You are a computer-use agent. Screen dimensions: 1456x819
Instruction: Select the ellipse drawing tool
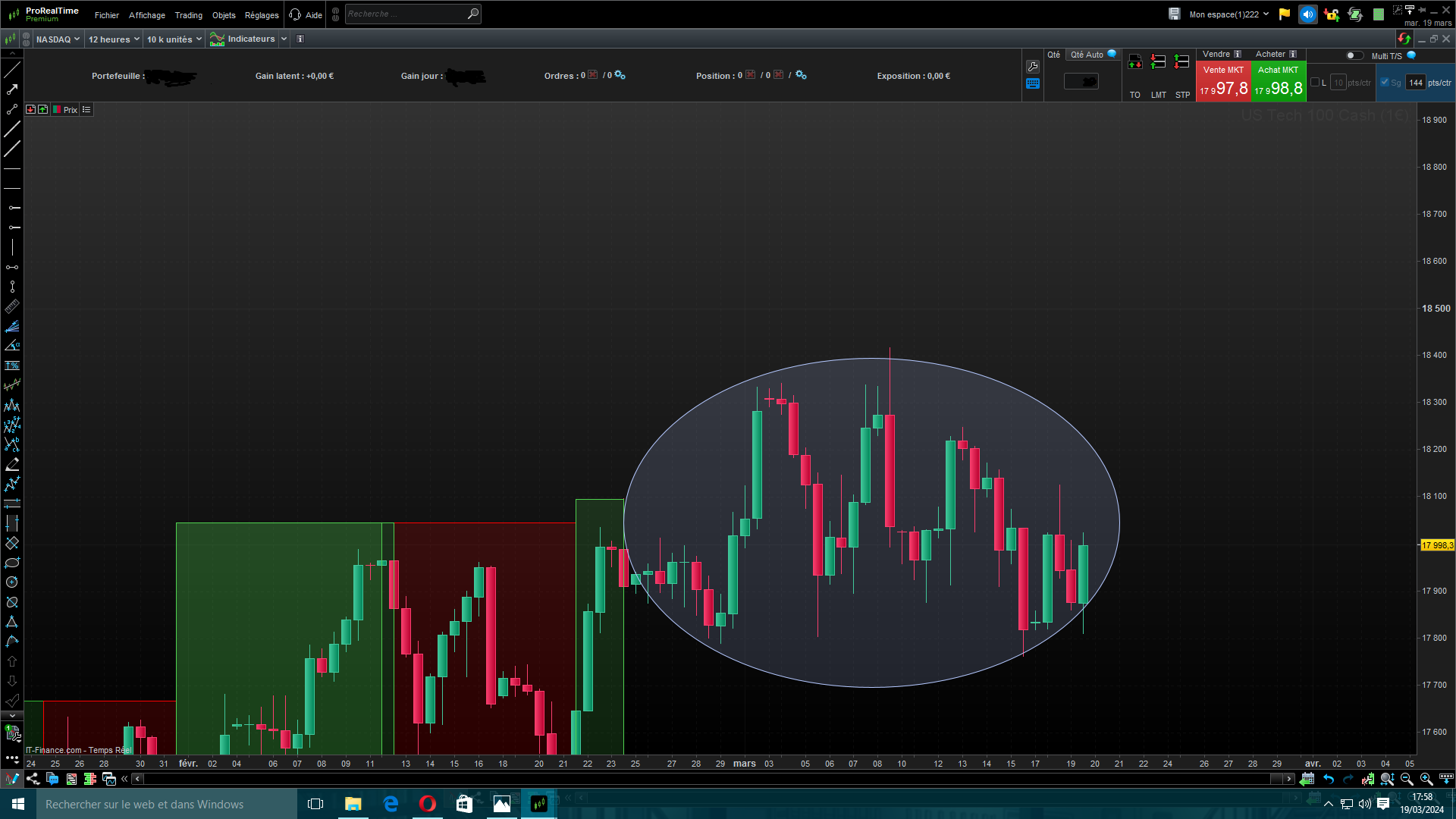pyautogui.click(x=12, y=563)
